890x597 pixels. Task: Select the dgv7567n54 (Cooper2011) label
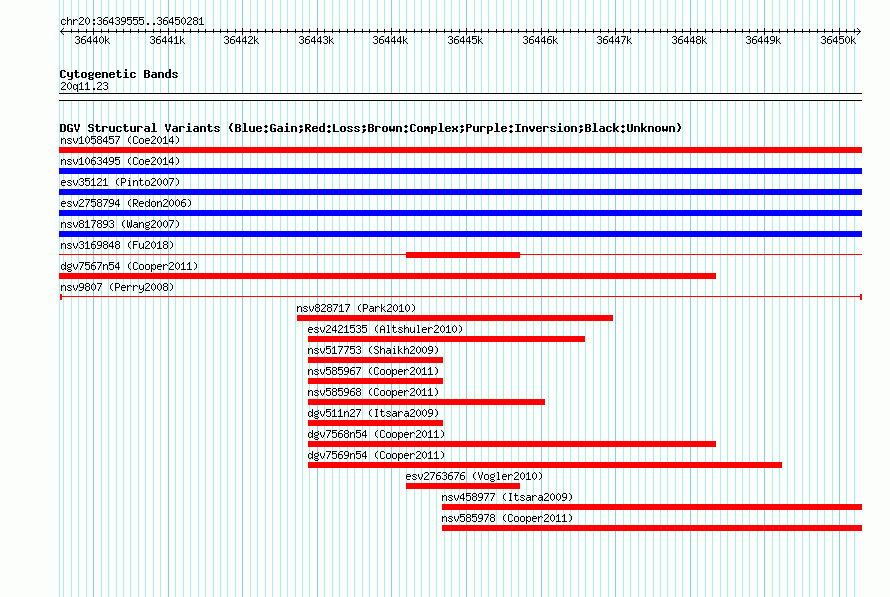tap(129, 266)
